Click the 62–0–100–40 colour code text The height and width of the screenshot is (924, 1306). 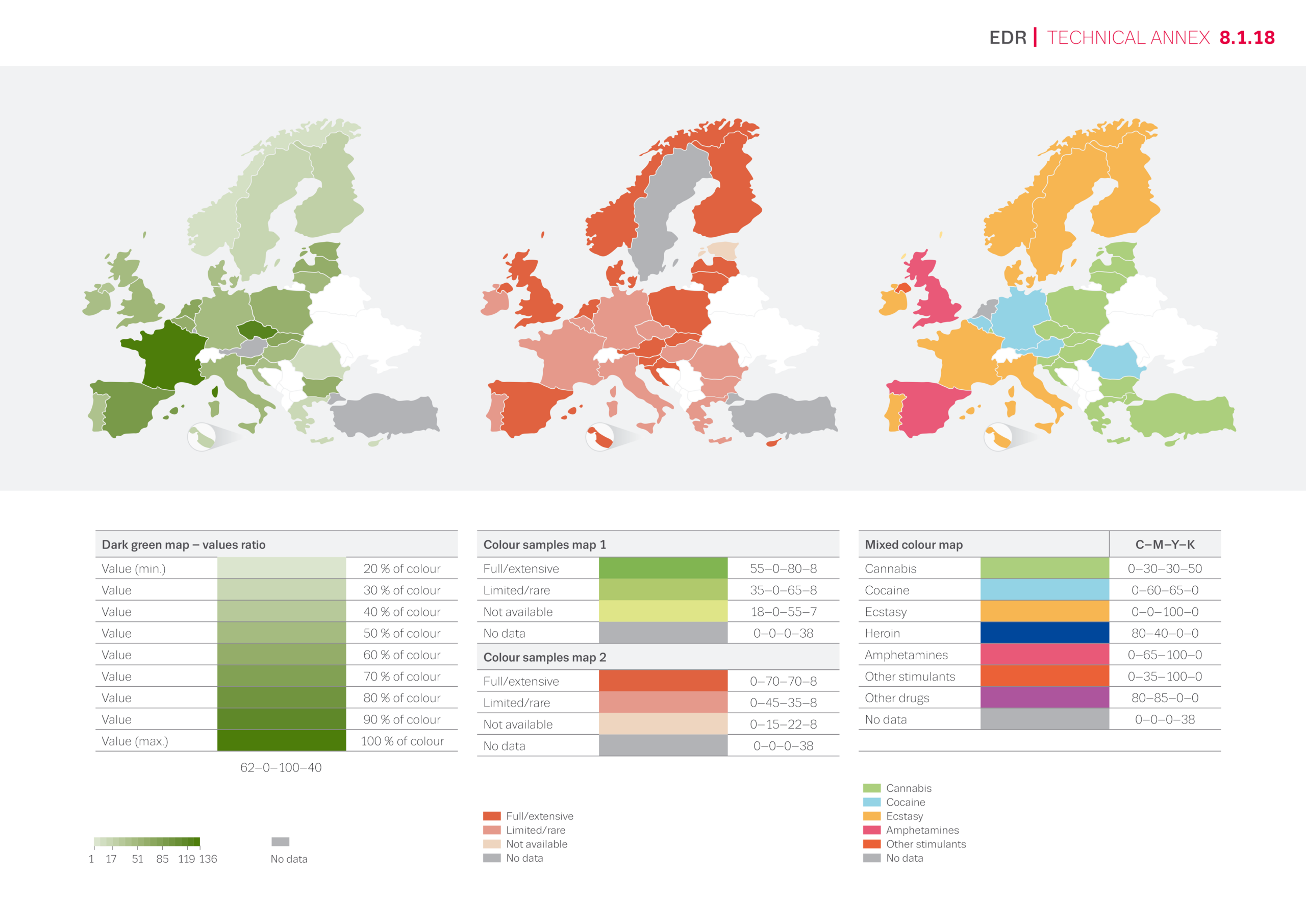click(x=281, y=767)
